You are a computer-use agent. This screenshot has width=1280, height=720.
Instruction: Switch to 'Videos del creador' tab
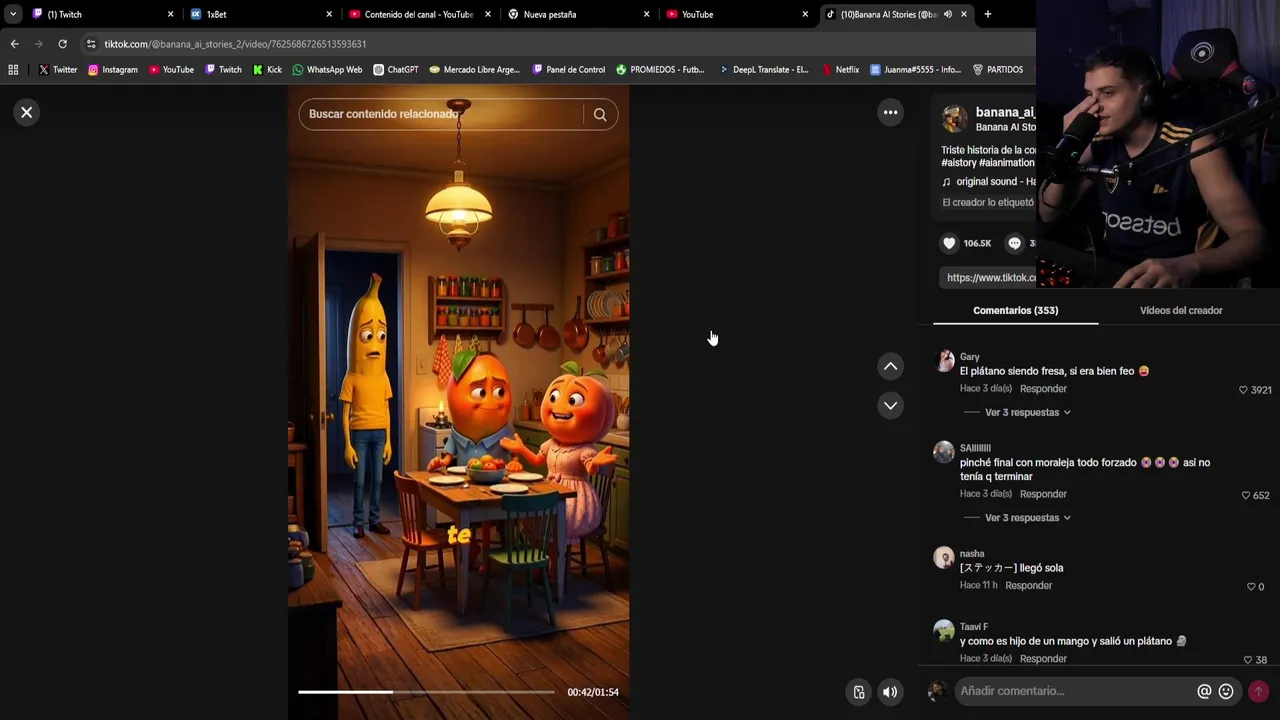1181,310
